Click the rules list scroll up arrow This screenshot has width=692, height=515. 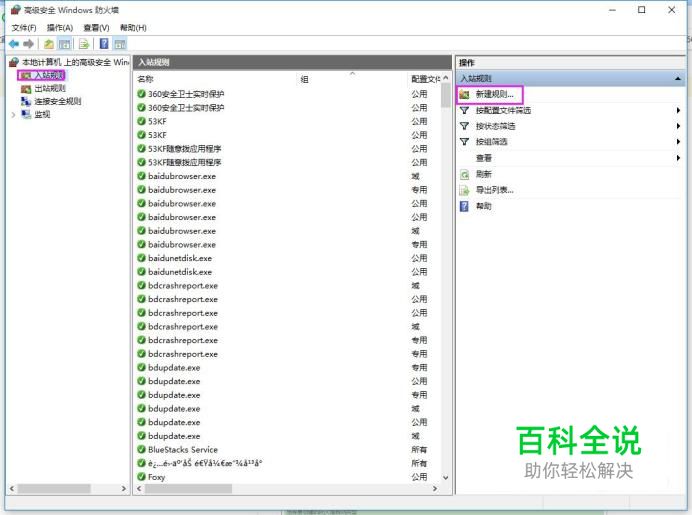(x=445, y=78)
